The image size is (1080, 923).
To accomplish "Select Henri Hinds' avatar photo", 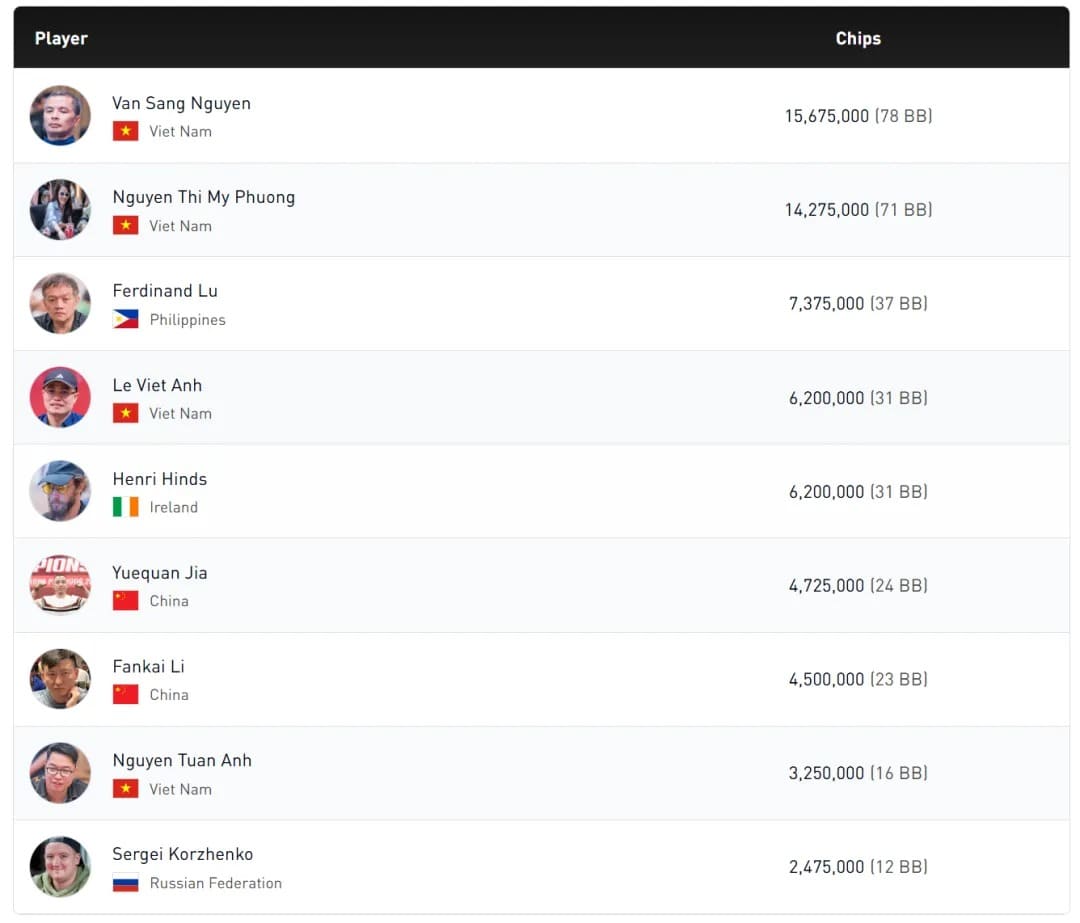I will click(x=60, y=491).
